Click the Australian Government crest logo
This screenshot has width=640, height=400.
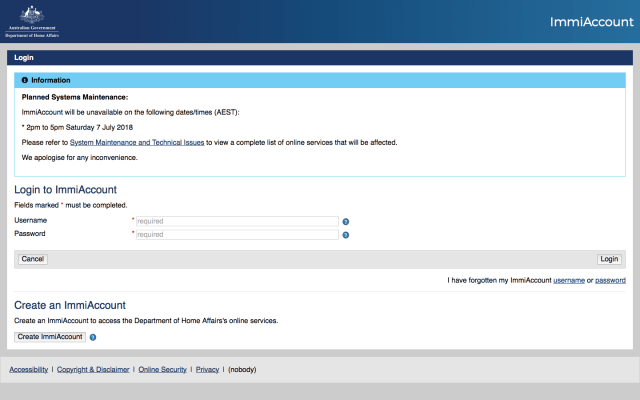coord(32,20)
